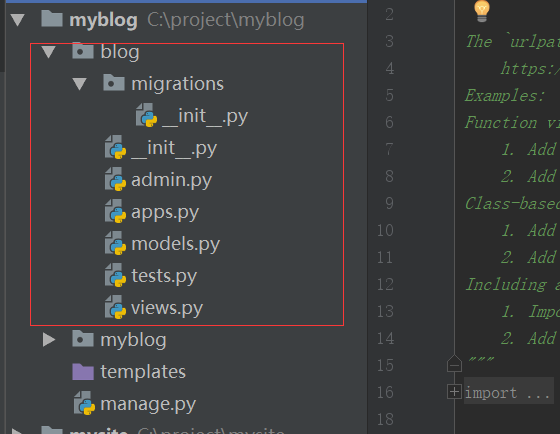Click line number 10 in the gutter
Viewport: 560px width, 434px height.
pyautogui.click(x=385, y=230)
